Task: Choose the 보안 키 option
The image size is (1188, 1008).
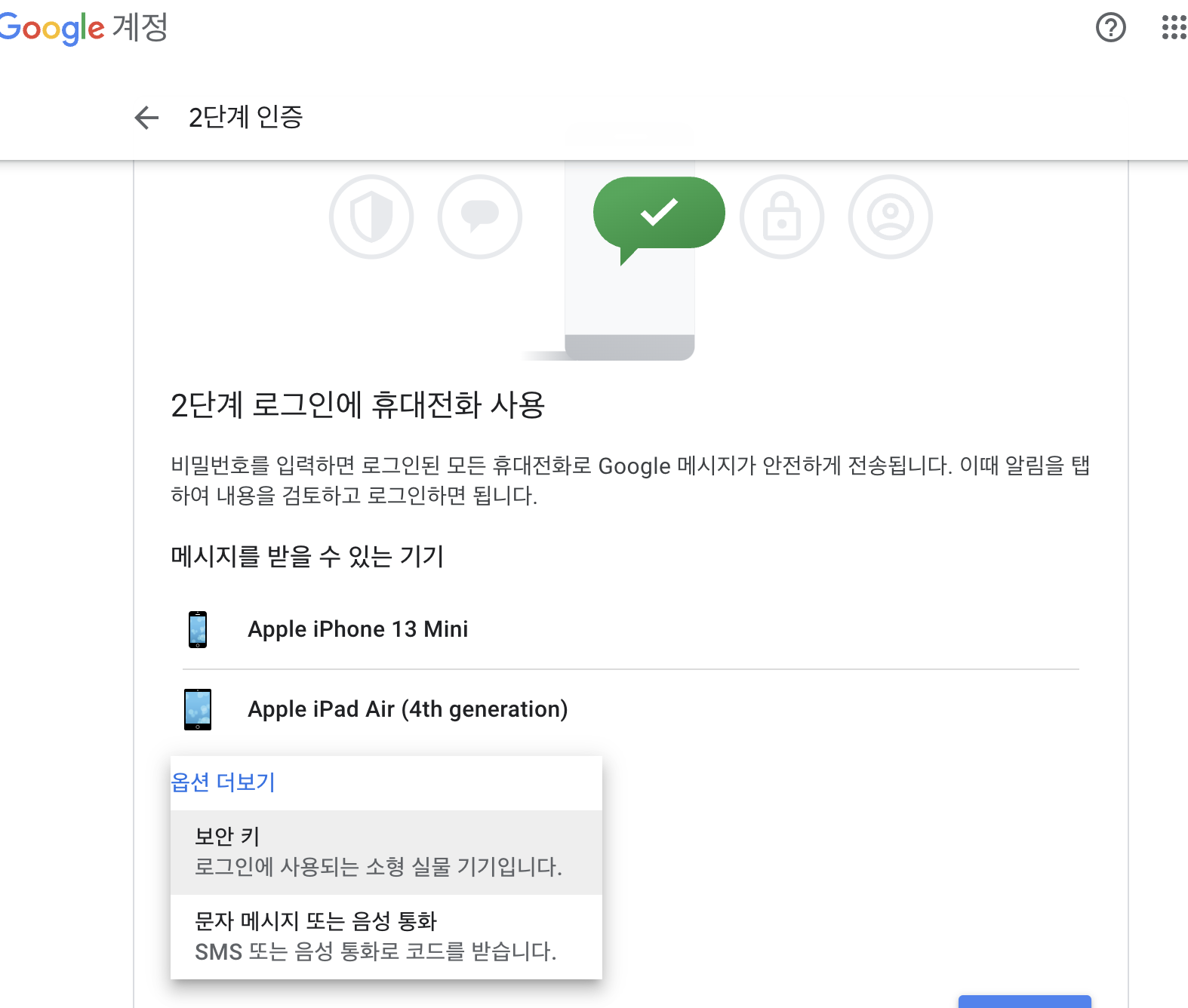Action: 386,853
